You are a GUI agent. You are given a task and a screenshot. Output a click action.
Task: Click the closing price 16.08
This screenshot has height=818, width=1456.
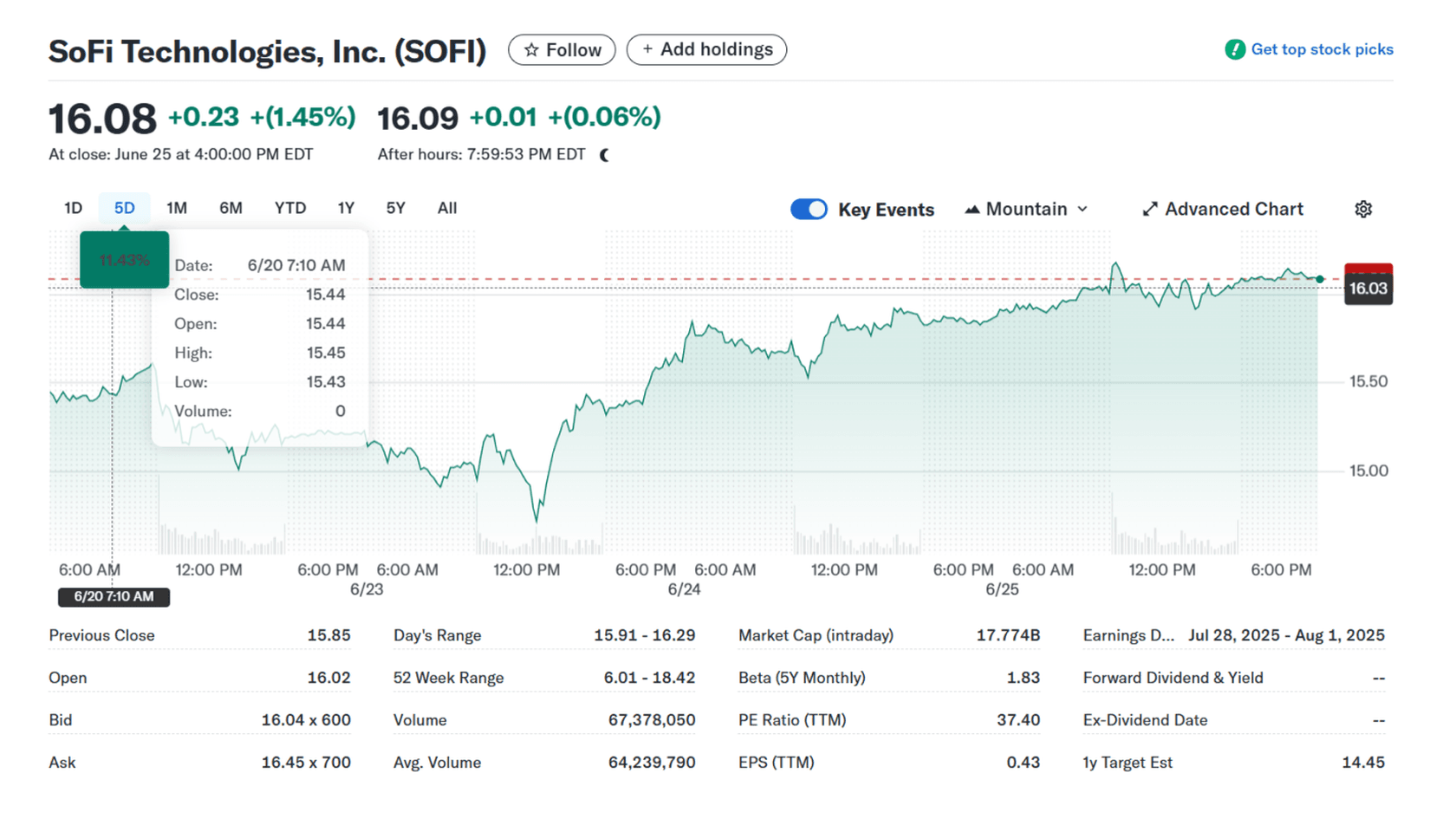[102, 119]
